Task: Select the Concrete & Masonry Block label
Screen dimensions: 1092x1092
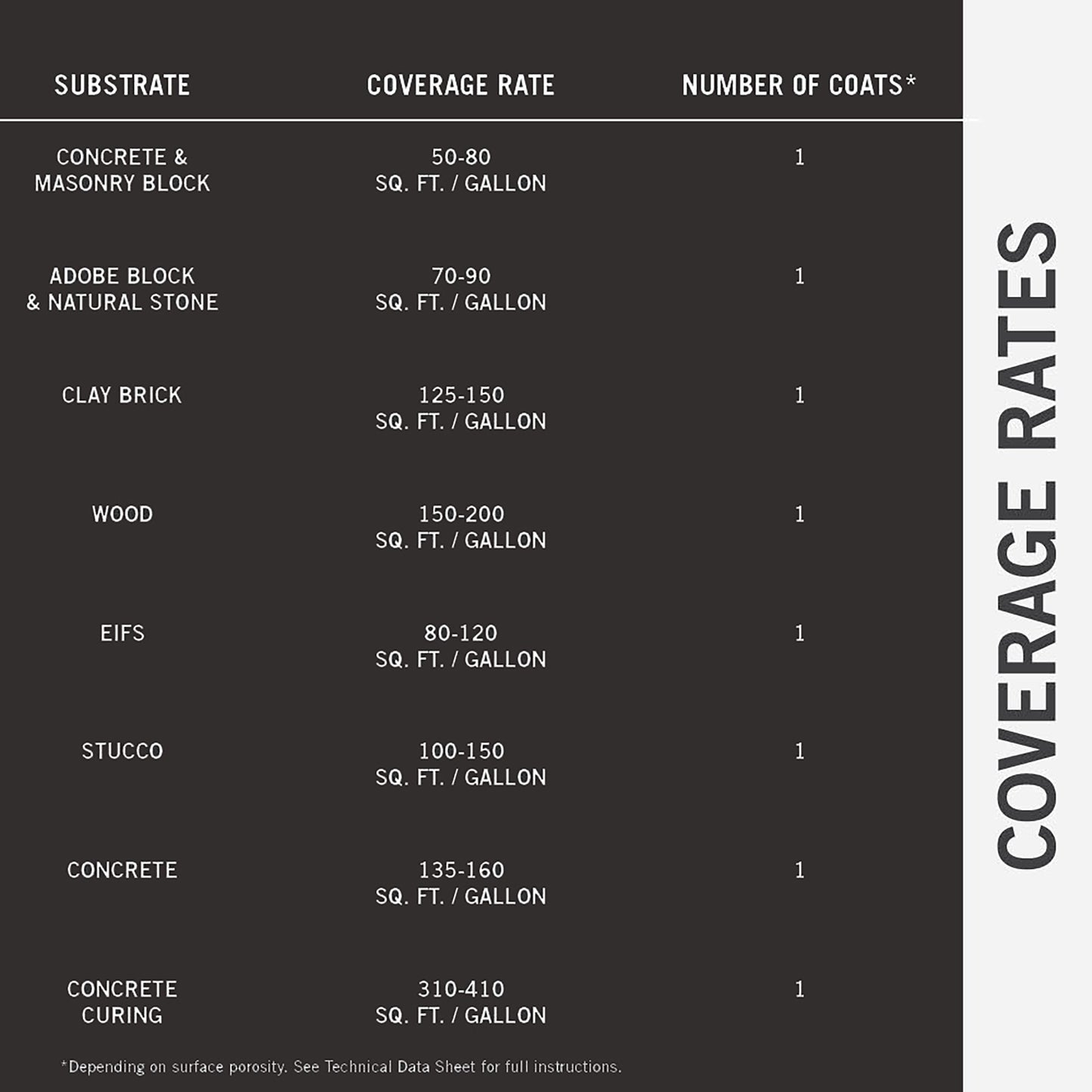Action: [122, 170]
